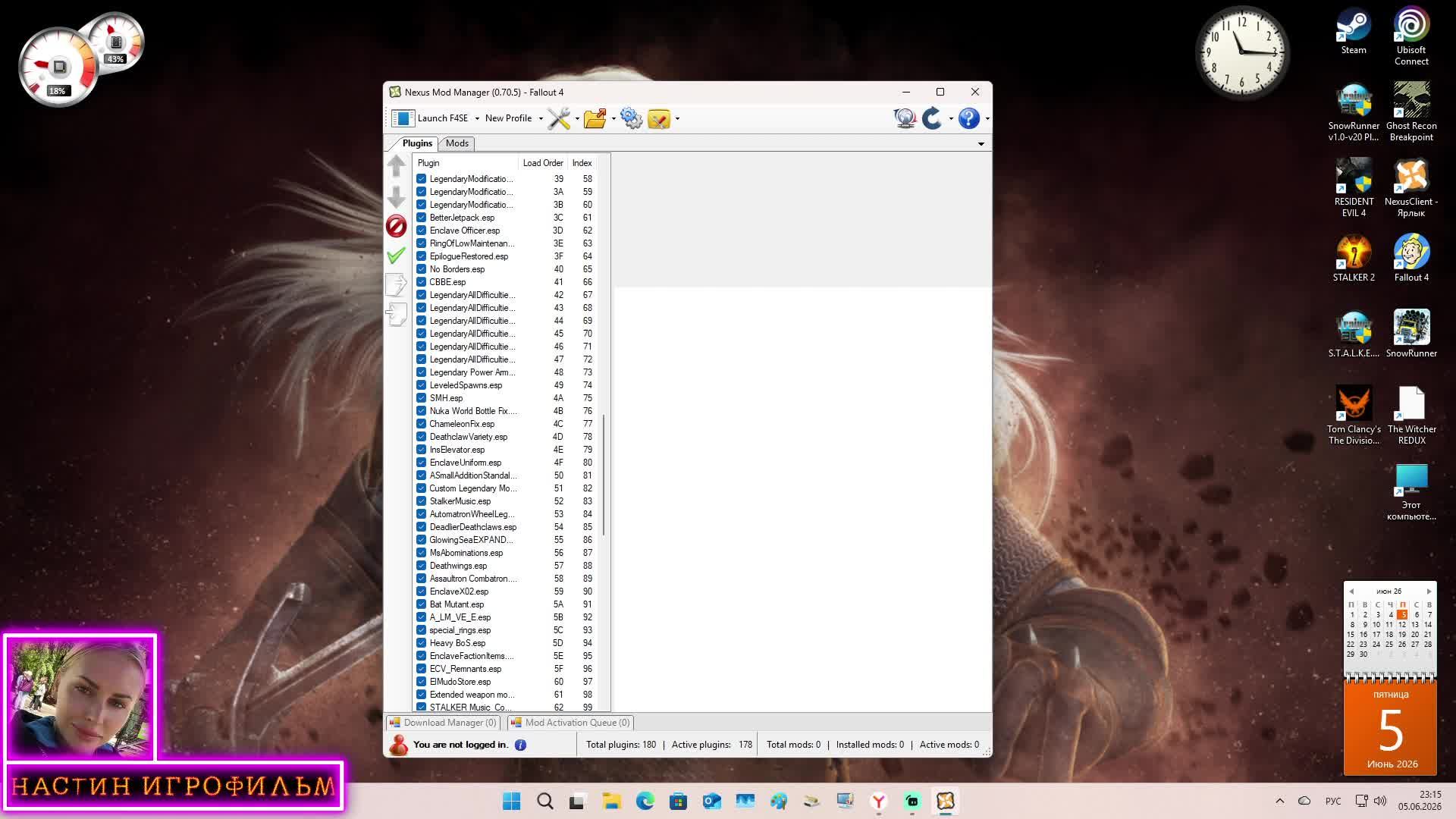This screenshot has width=1456, height=819.
Task: Select the Fallout 4 desktop shortcut
Action: coord(1411,258)
